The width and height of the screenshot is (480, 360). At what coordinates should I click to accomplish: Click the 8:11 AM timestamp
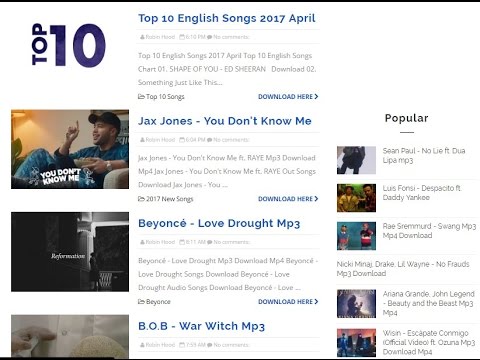(195, 242)
